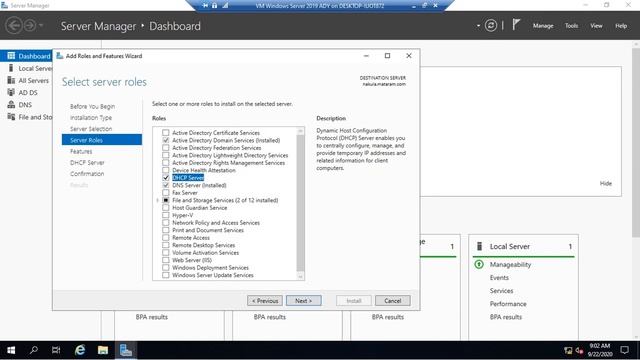This screenshot has height=360, width=640.
Task: Open the Windows Start menu
Action: click(x=11, y=350)
